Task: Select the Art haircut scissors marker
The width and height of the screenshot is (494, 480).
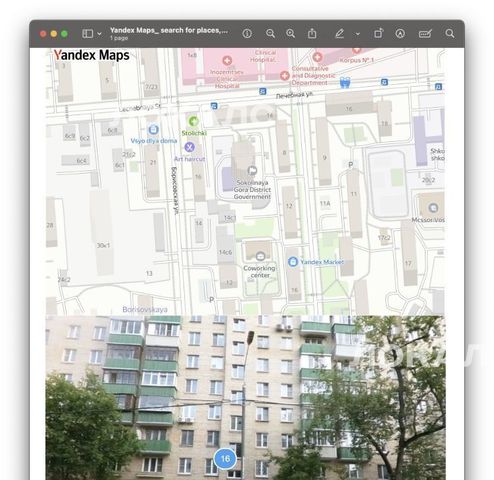Action: point(189,147)
